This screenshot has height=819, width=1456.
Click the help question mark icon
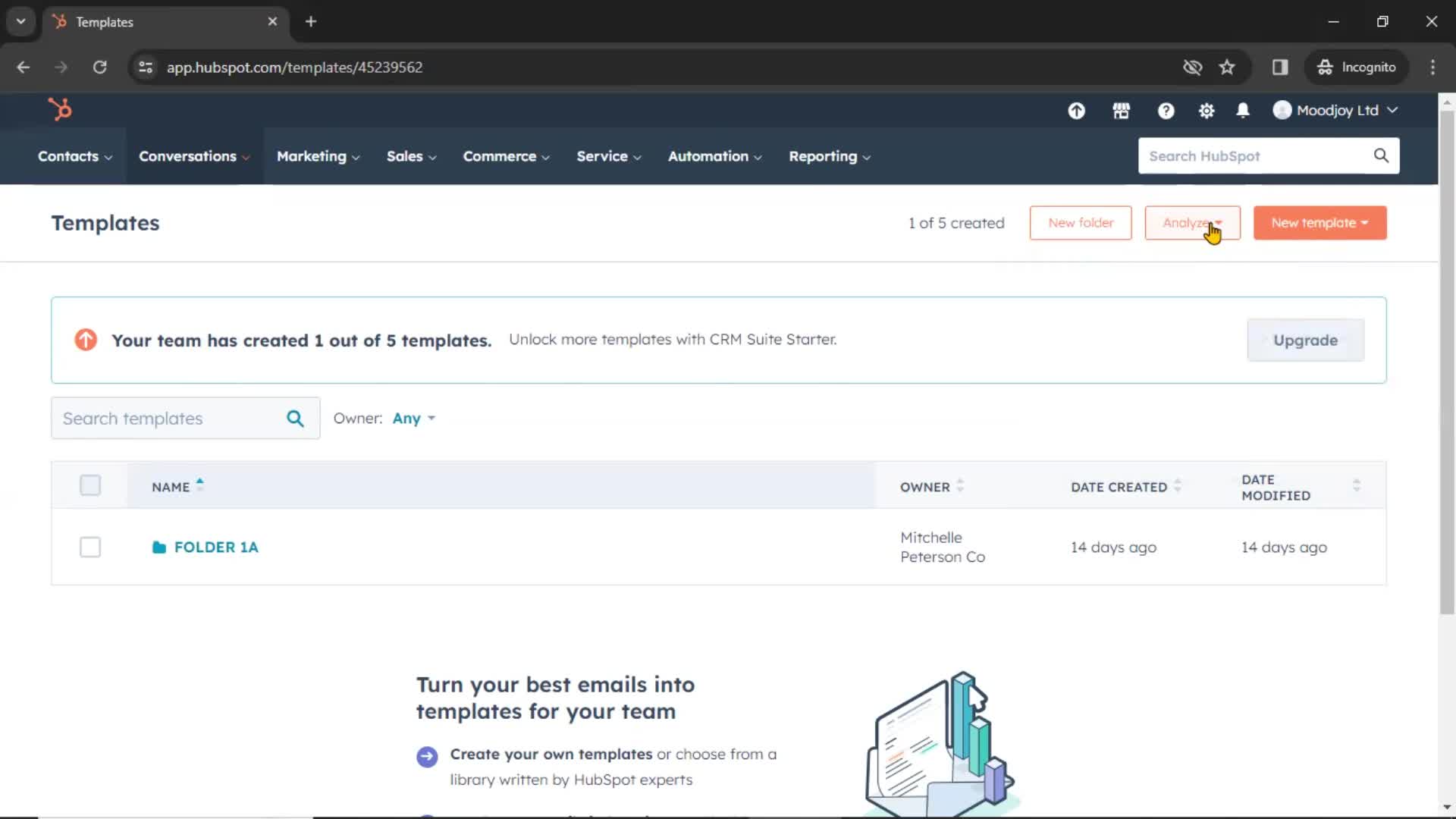1166,110
